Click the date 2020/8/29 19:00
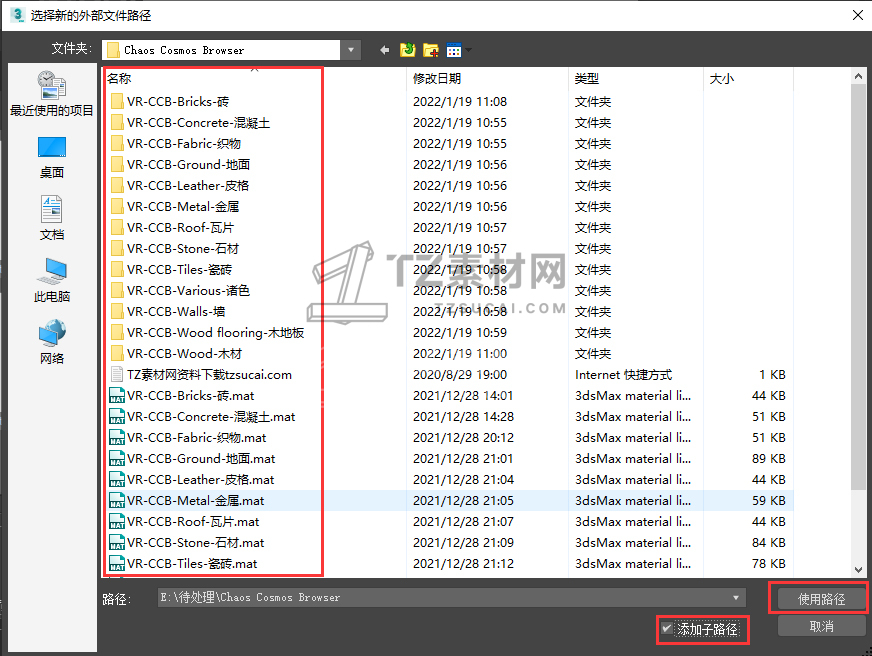 point(459,374)
